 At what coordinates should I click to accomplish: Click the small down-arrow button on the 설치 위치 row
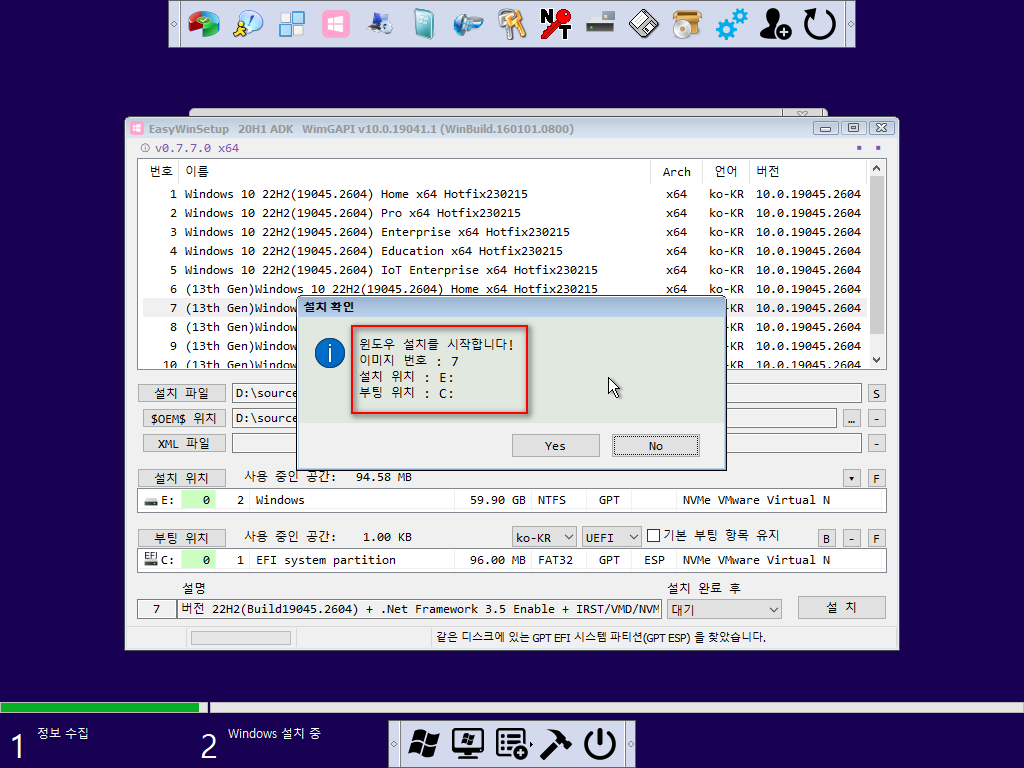click(851, 479)
